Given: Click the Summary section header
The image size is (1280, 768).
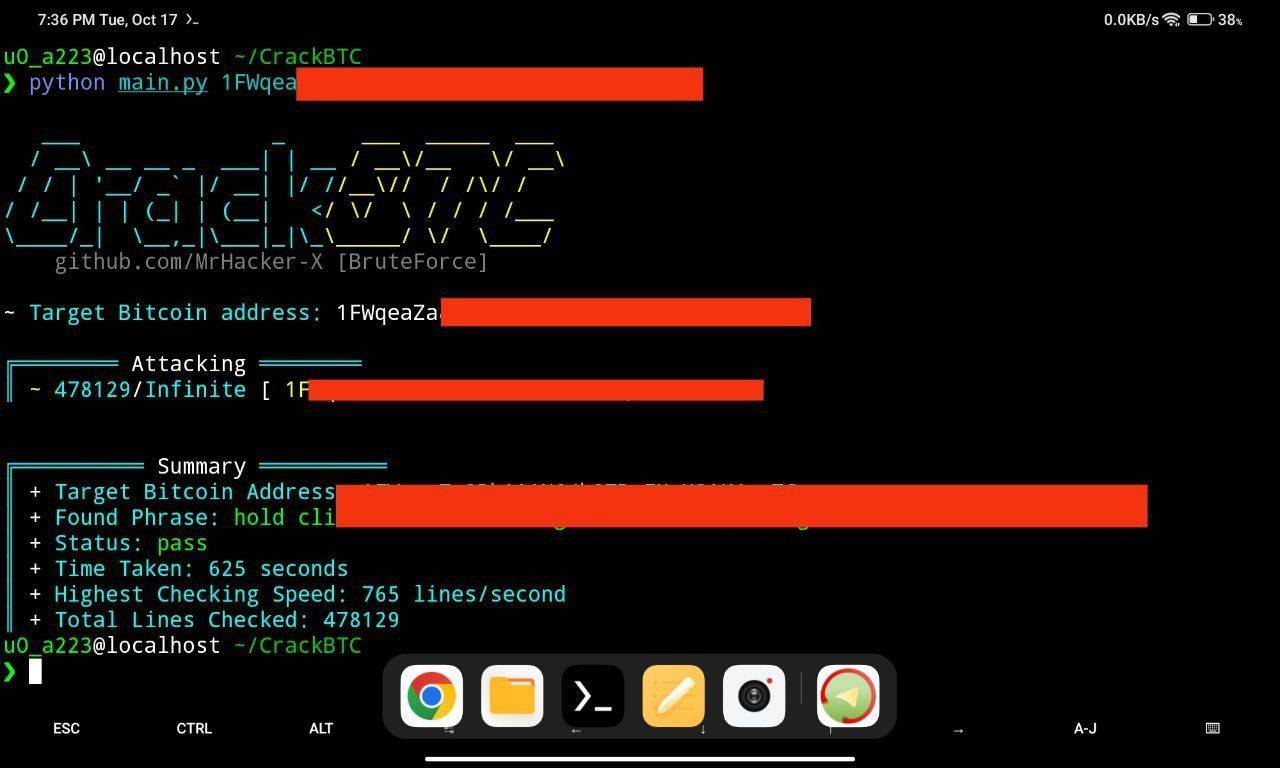Looking at the screenshot, I should (x=201, y=466).
